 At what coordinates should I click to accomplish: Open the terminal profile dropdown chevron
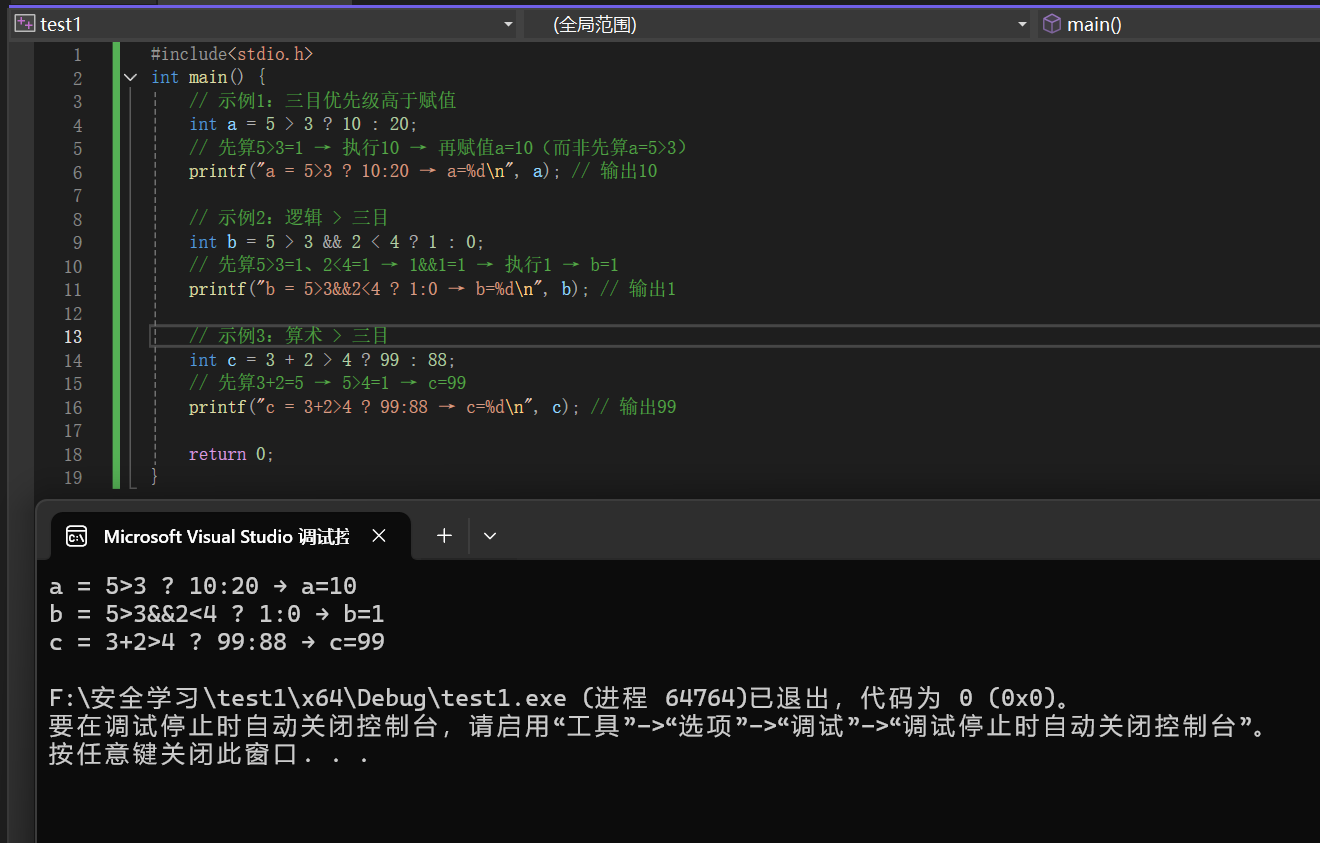point(490,536)
